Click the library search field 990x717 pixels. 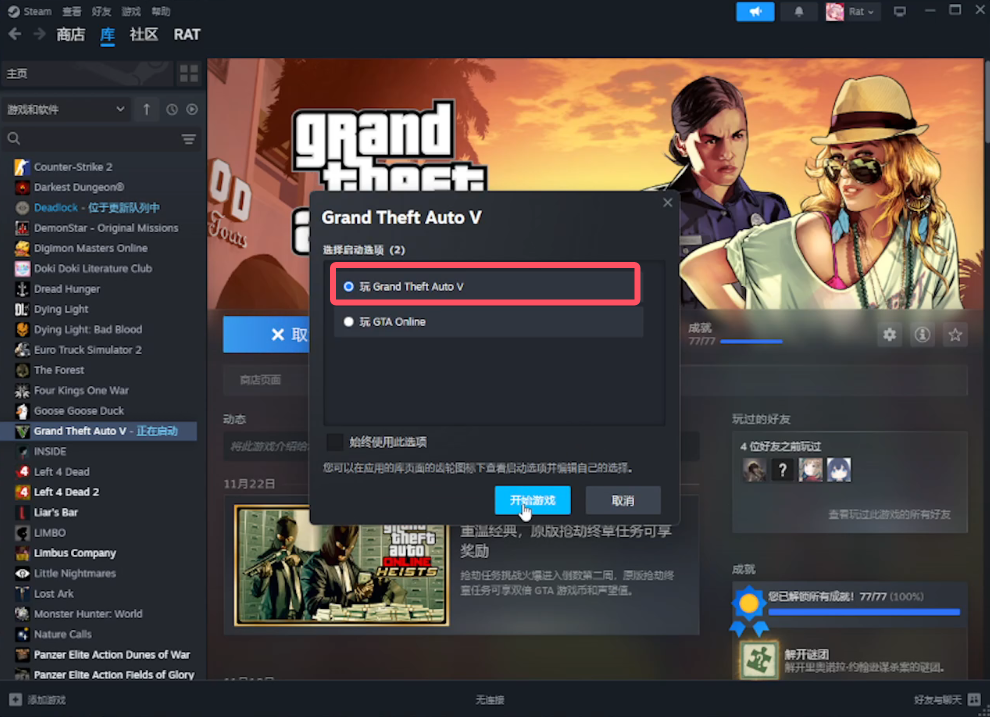pos(101,139)
